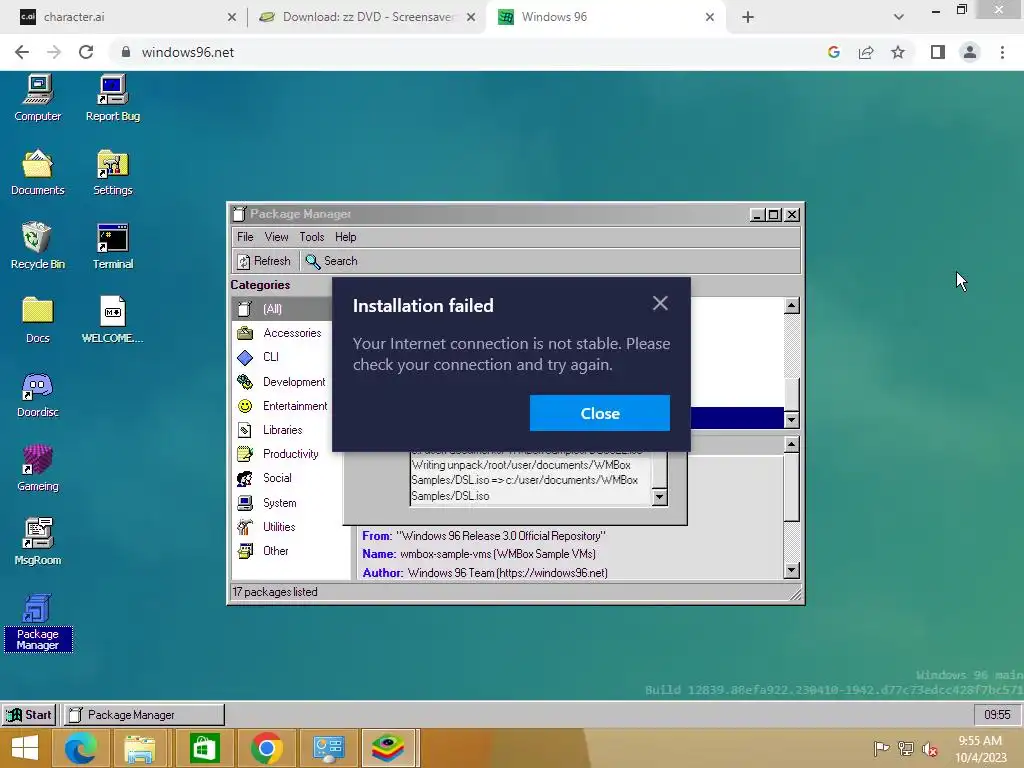1024x768 pixels.
Task: Launch the Doordisc desktop shortcut
Action: coord(37,394)
